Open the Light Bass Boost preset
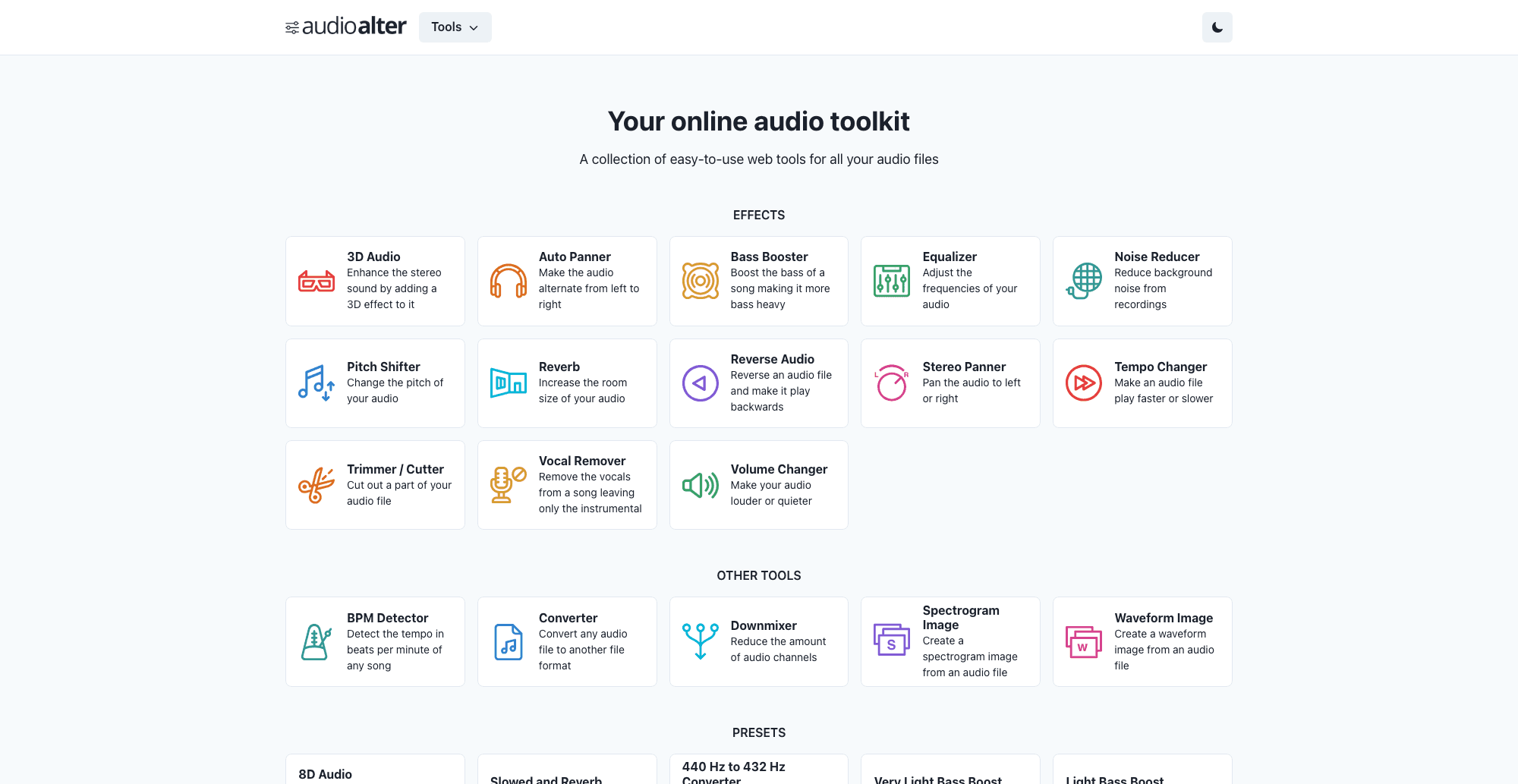 (x=1142, y=770)
